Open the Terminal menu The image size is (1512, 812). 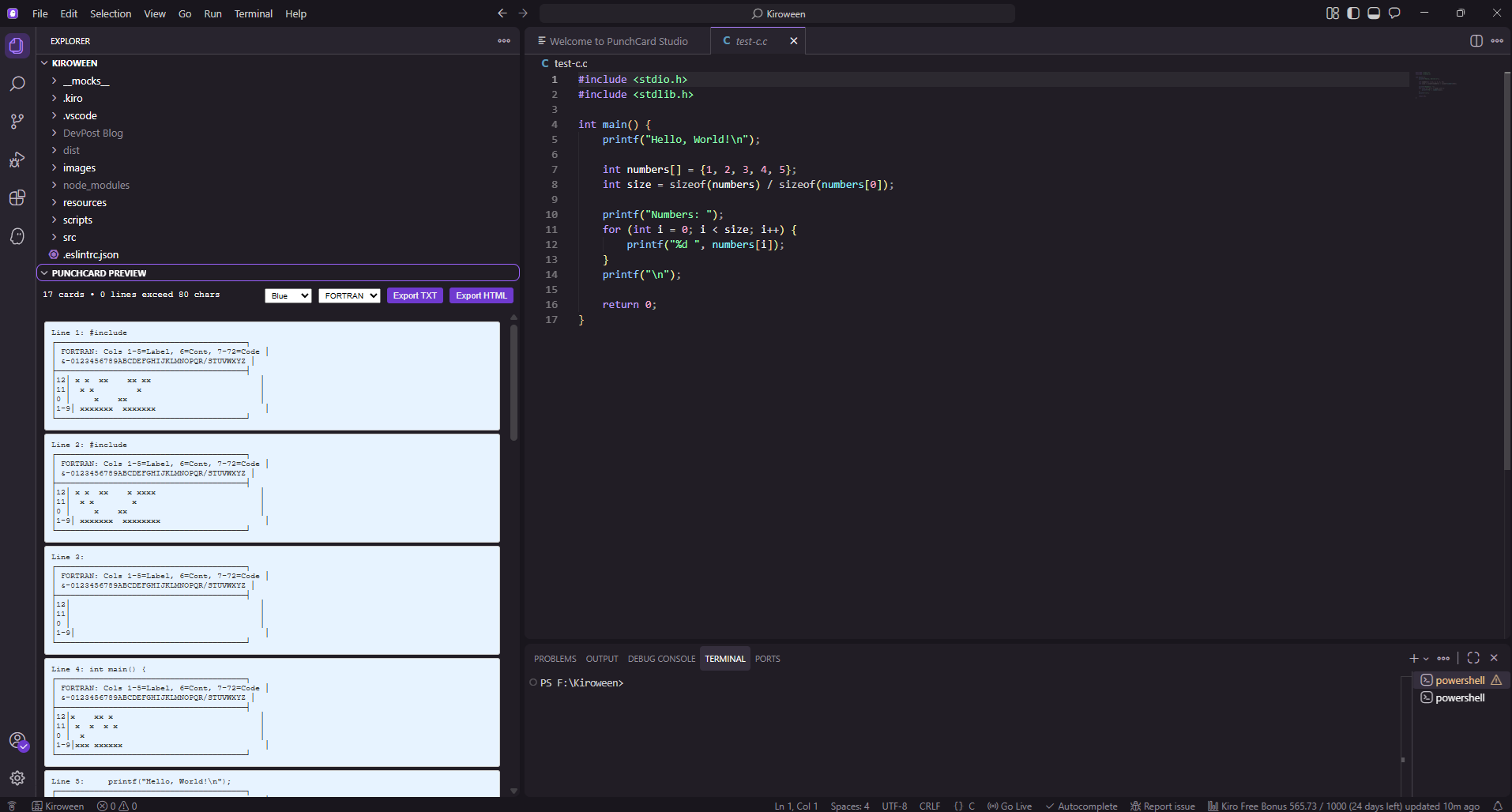point(253,13)
